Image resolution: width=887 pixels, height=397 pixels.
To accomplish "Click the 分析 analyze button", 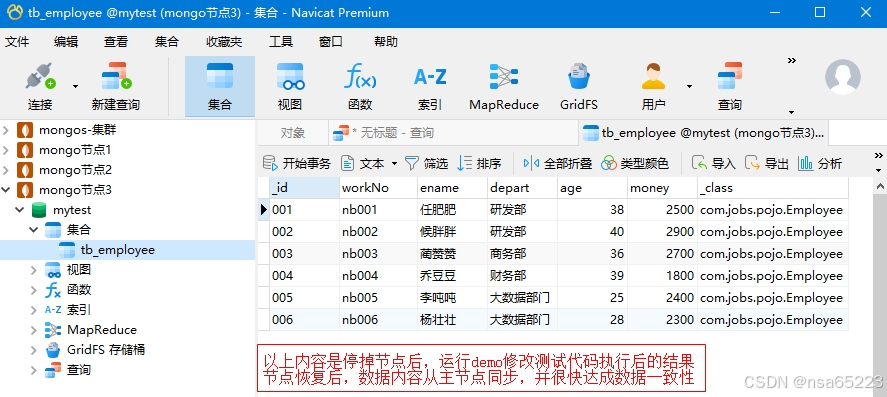I will pos(820,163).
